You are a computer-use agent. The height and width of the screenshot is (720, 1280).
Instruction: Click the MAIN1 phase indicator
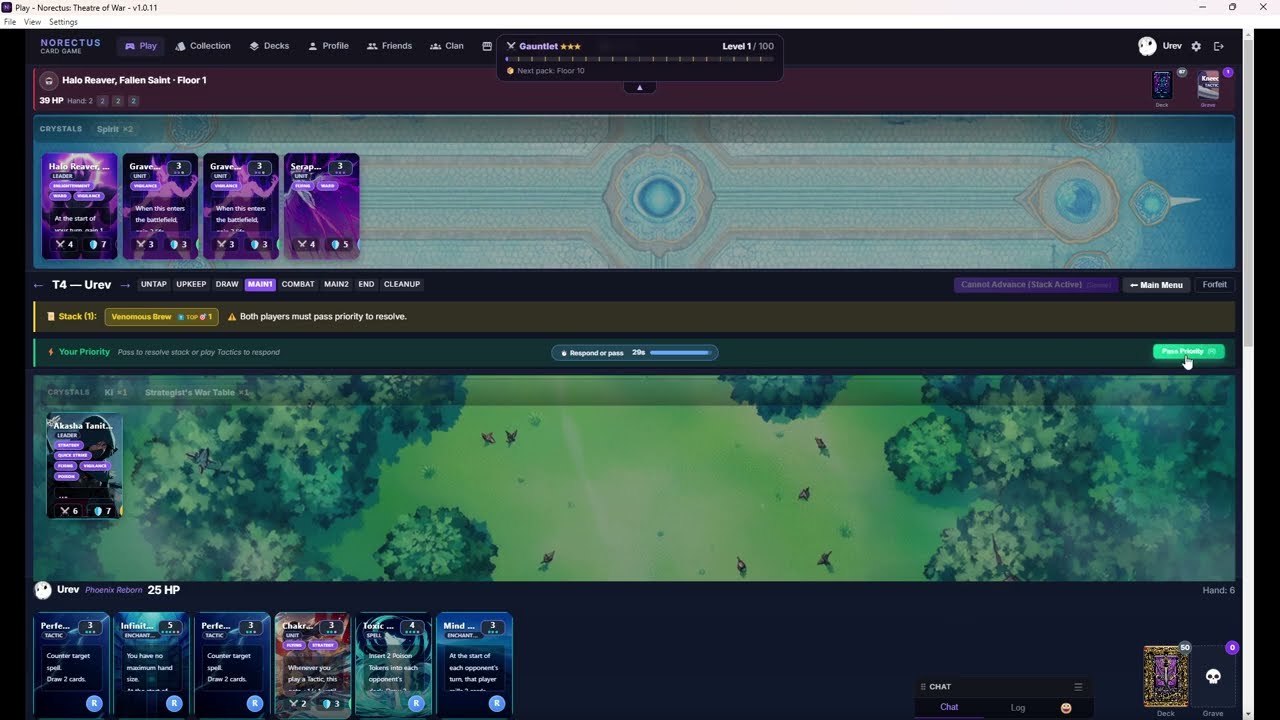[260, 284]
